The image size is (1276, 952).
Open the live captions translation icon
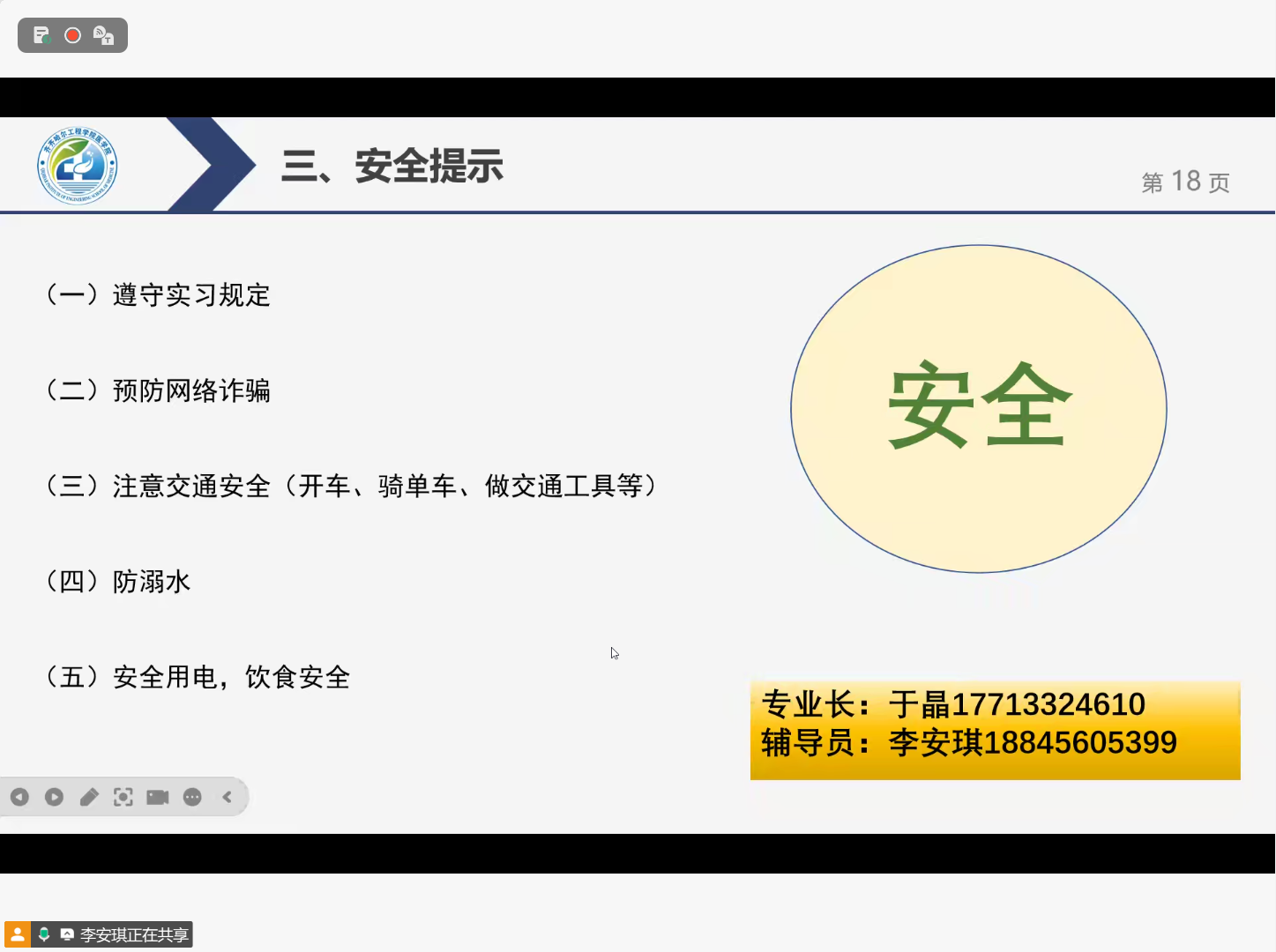coord(104,36)
